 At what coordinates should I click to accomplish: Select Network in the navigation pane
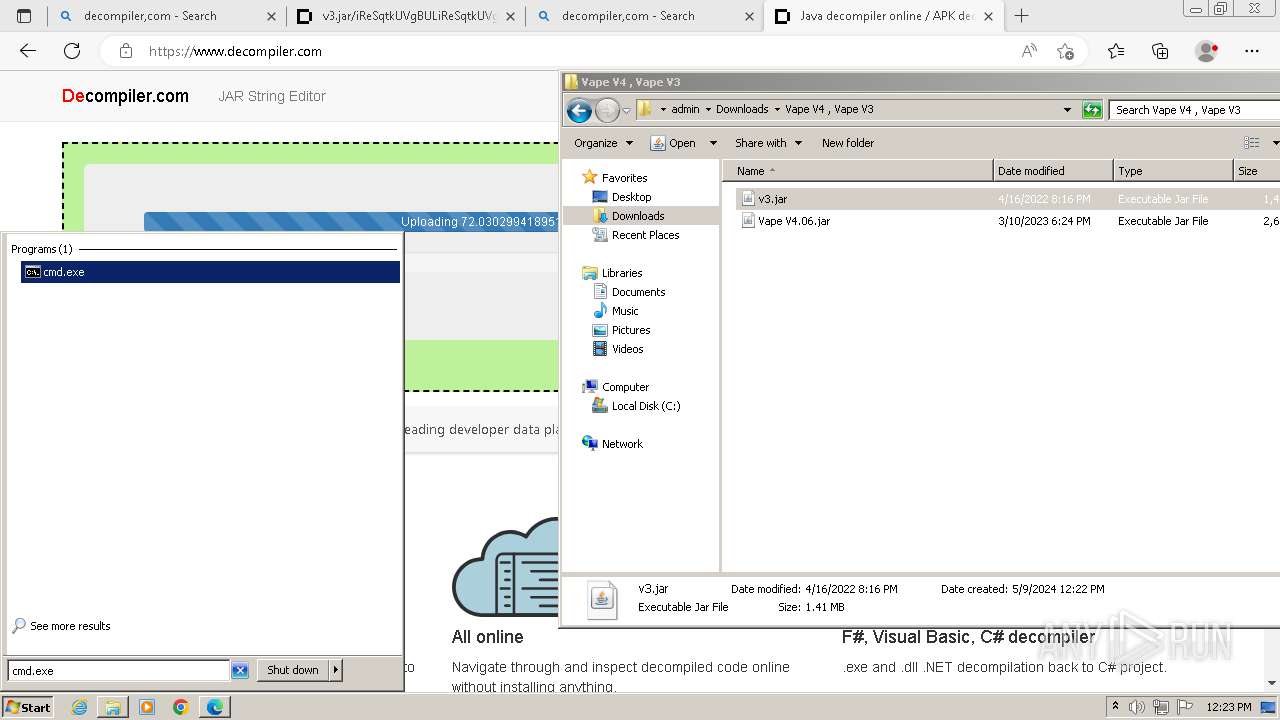[x=622, y=444]
